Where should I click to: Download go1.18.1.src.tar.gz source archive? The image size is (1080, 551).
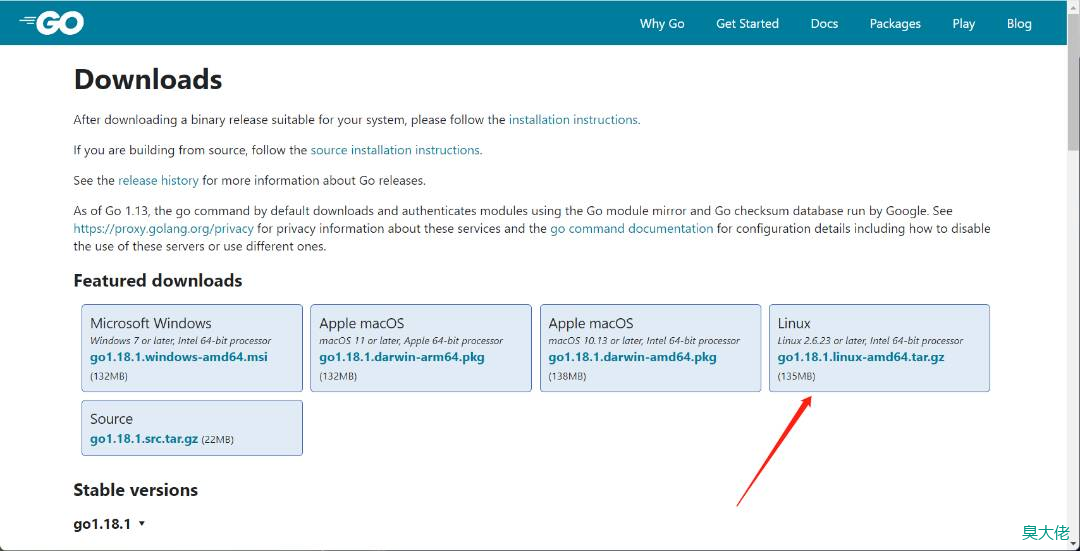[144, 439]
